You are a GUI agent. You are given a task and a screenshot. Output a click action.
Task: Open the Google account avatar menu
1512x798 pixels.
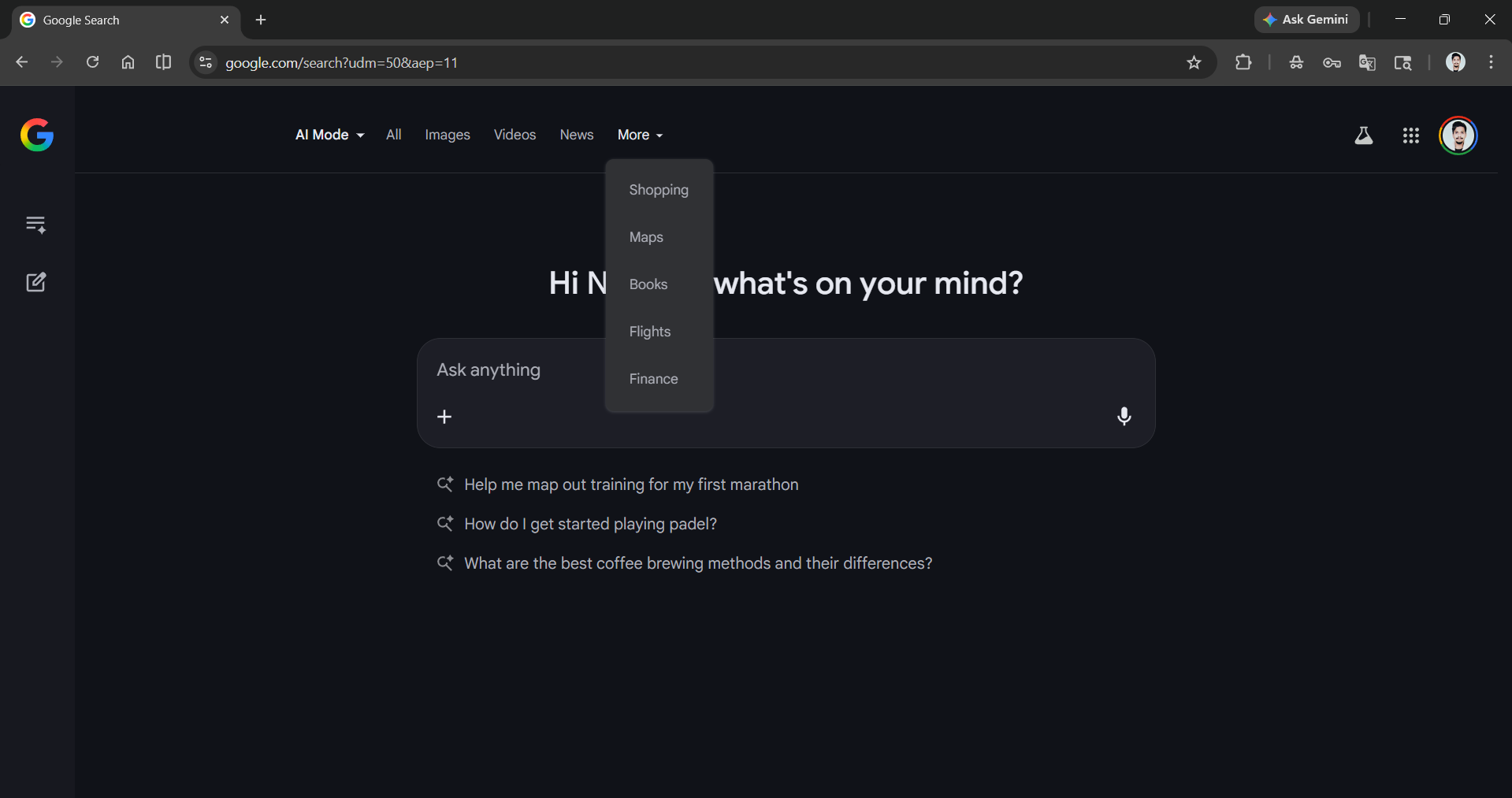coord(1458,135)
